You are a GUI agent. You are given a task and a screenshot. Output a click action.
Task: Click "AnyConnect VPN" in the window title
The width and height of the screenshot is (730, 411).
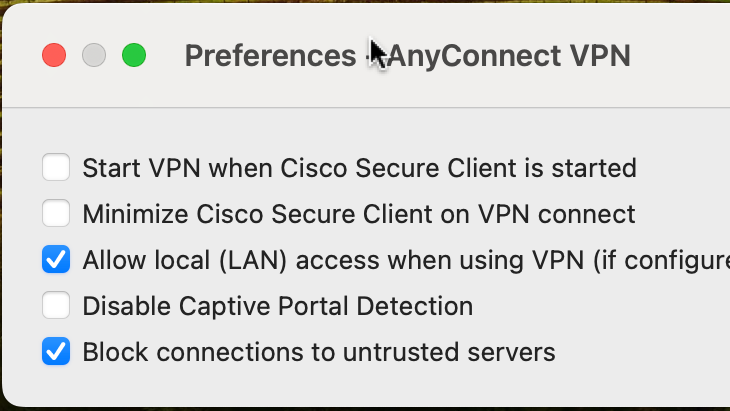click(x=510, y=55)
